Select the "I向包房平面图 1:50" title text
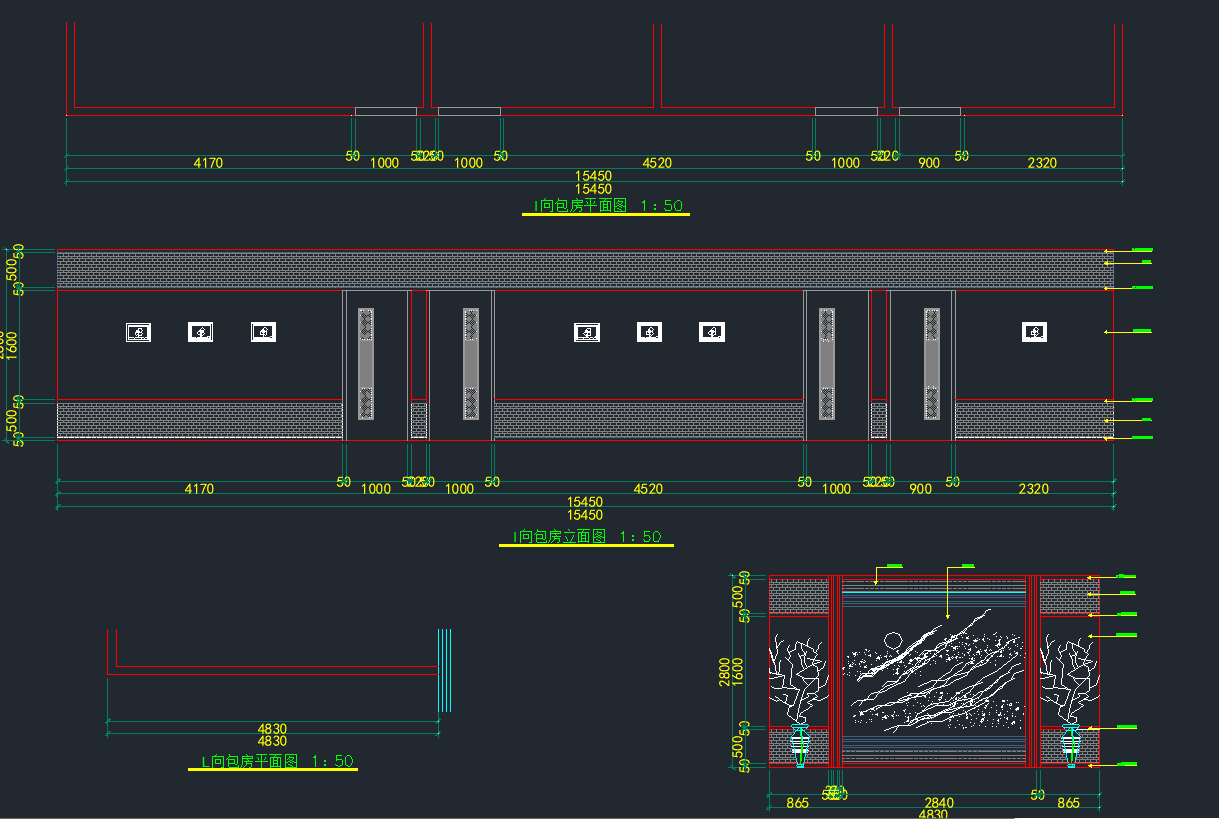The width and height of the screenshot is (1219, 819). click(607, 206)
